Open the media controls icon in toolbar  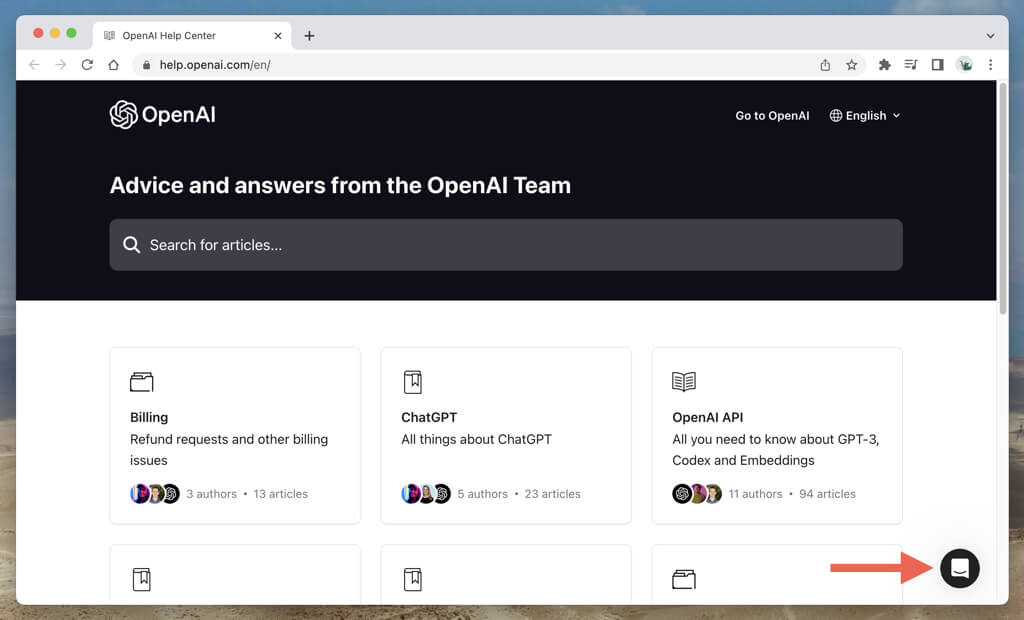911,65
